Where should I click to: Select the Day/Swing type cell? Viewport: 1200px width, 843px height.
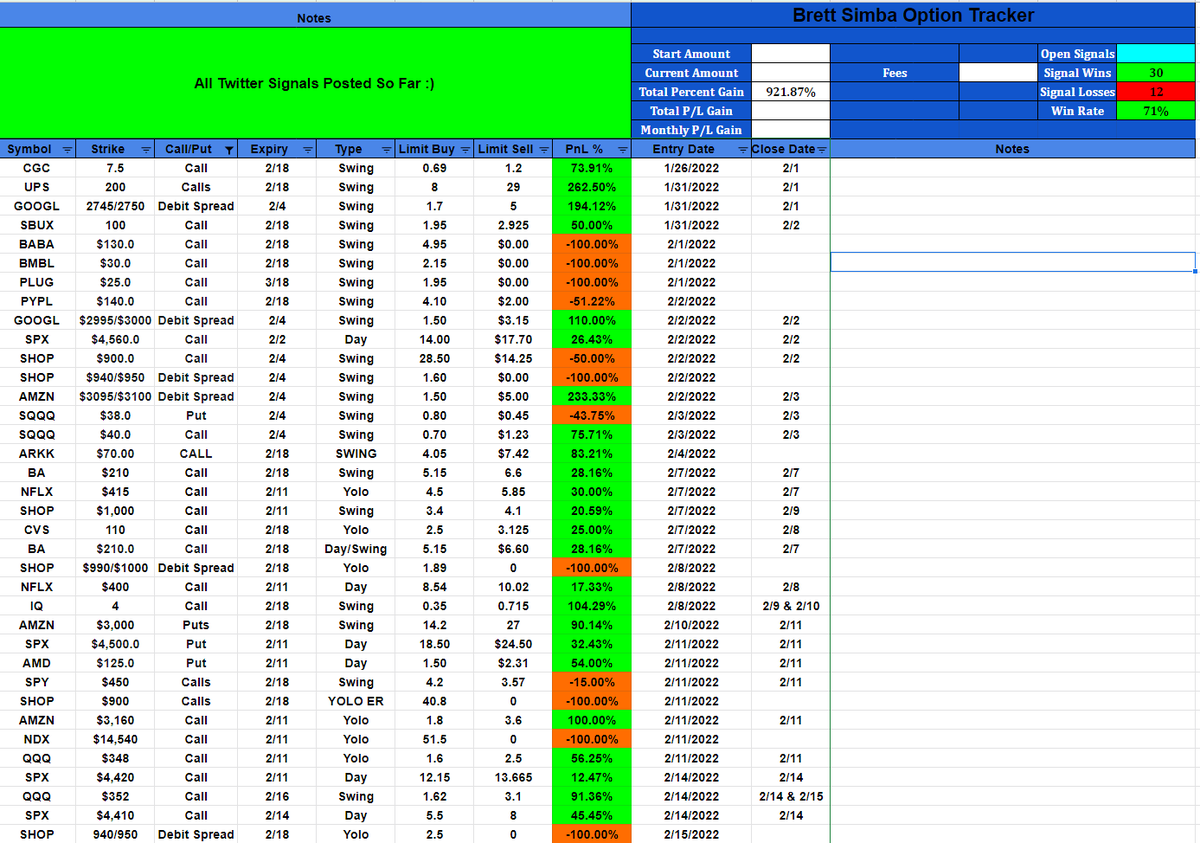click(x=355, y=548)
